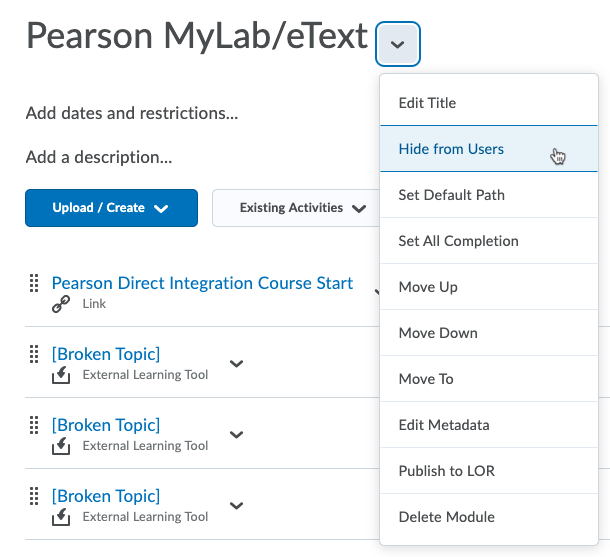
Task: Click the drag handle of second Broken Topic
Action: pyautogui.click(x=34, y=425)
